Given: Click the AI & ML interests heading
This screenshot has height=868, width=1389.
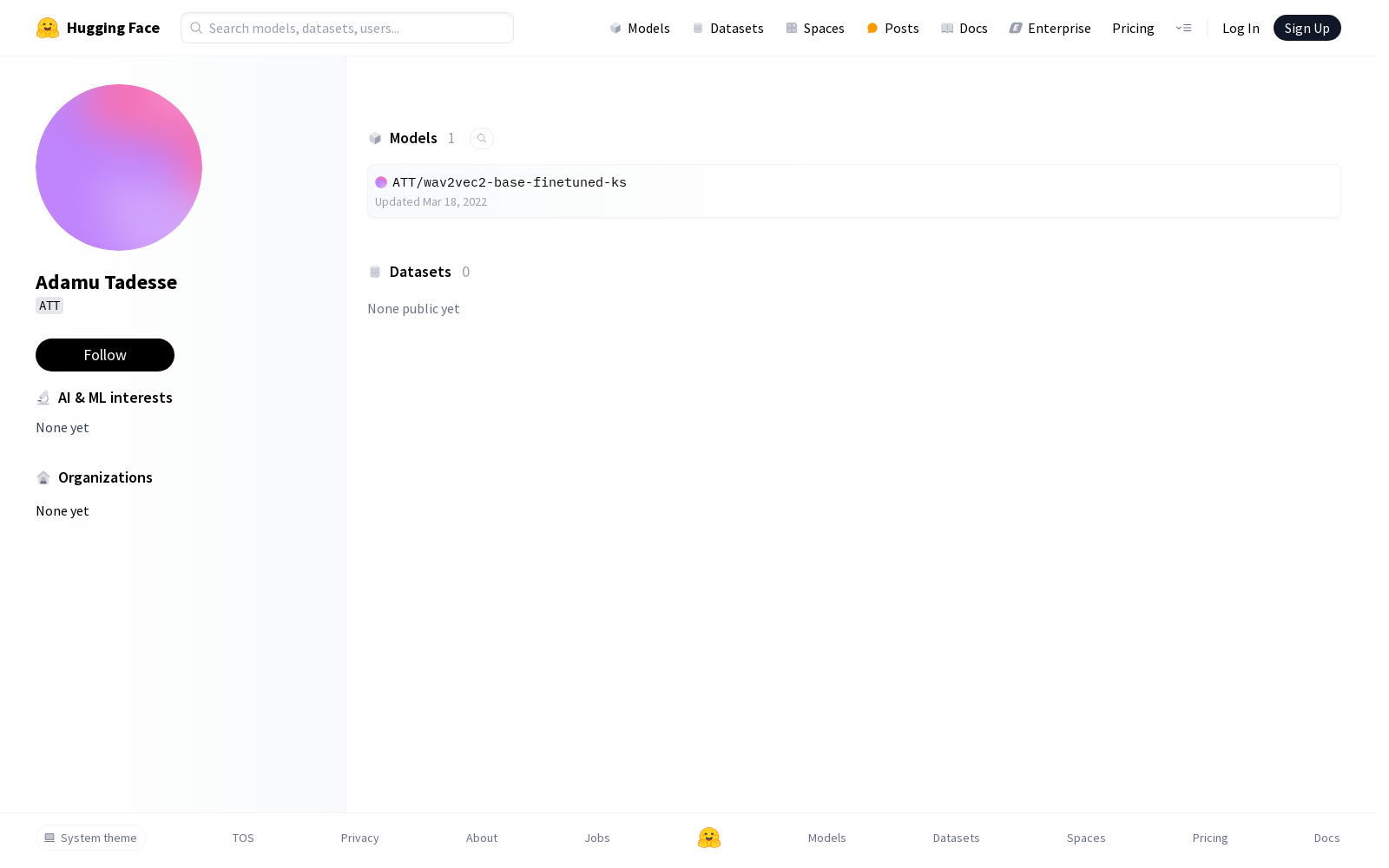Looking at the screenshot, I should pyautogui.click(x=115, y=398).
